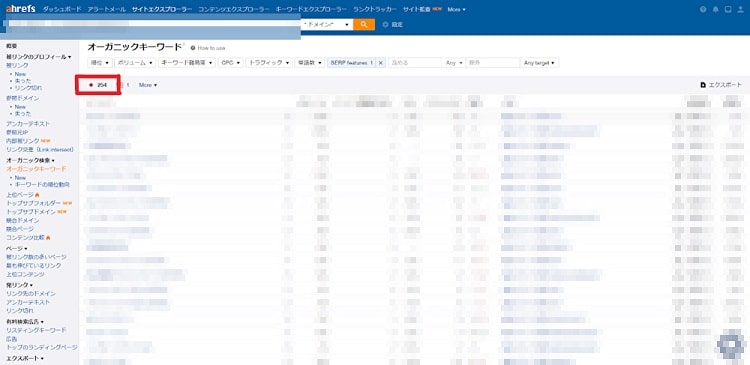Go to サイト監査 in top navigation
This screenshot has width=750, height=365.
click(417, 9)
